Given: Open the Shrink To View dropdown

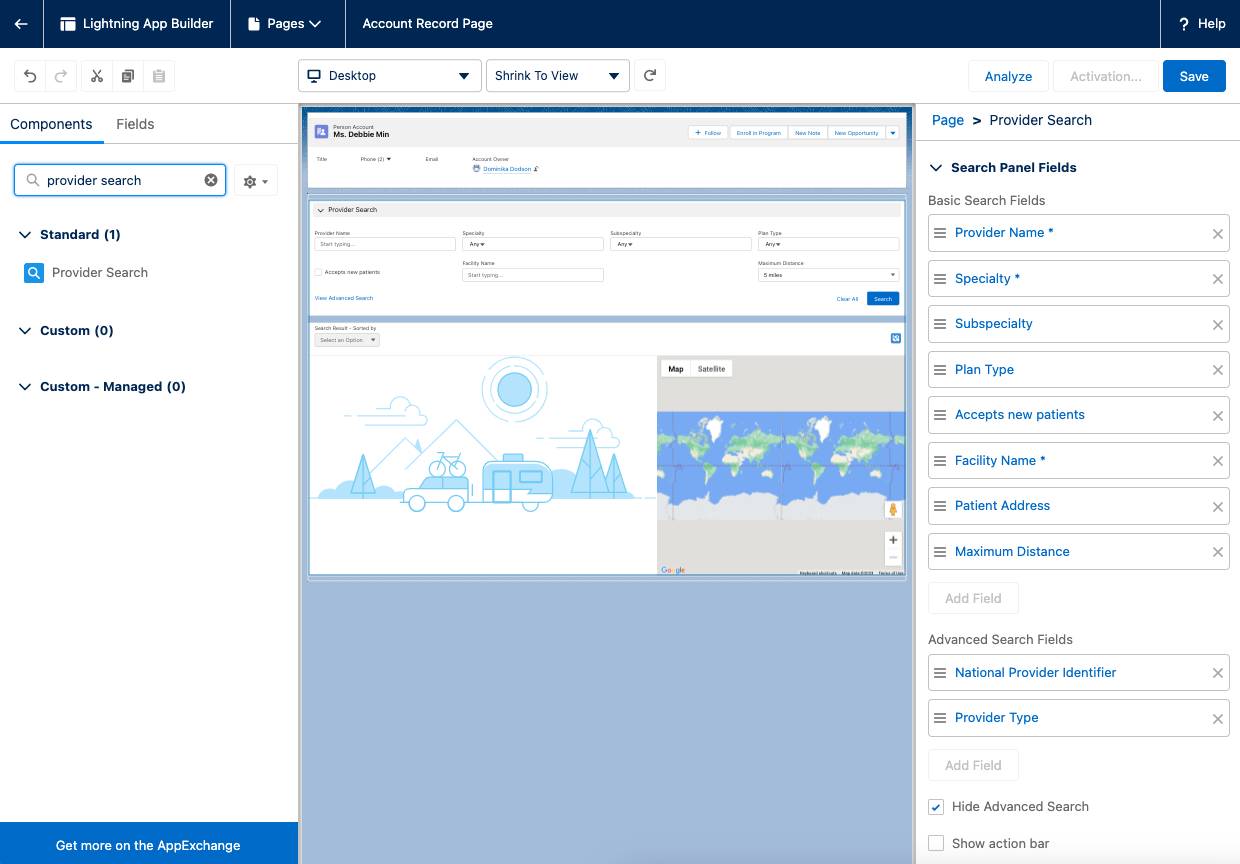Looking at the screenshot, I should pyautogui.click(x=558, y=76).
